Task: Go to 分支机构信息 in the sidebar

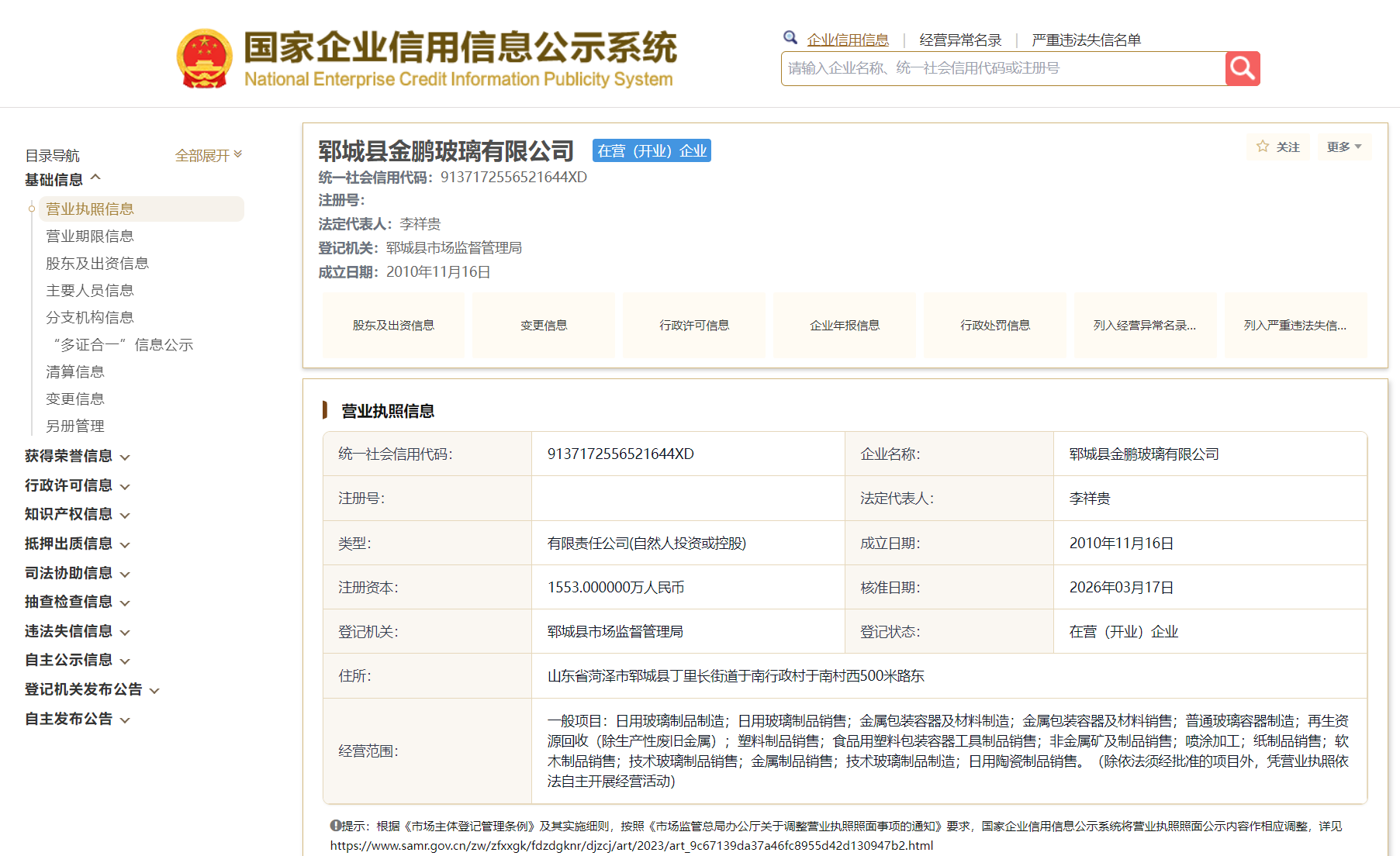Action: point(90,317)
